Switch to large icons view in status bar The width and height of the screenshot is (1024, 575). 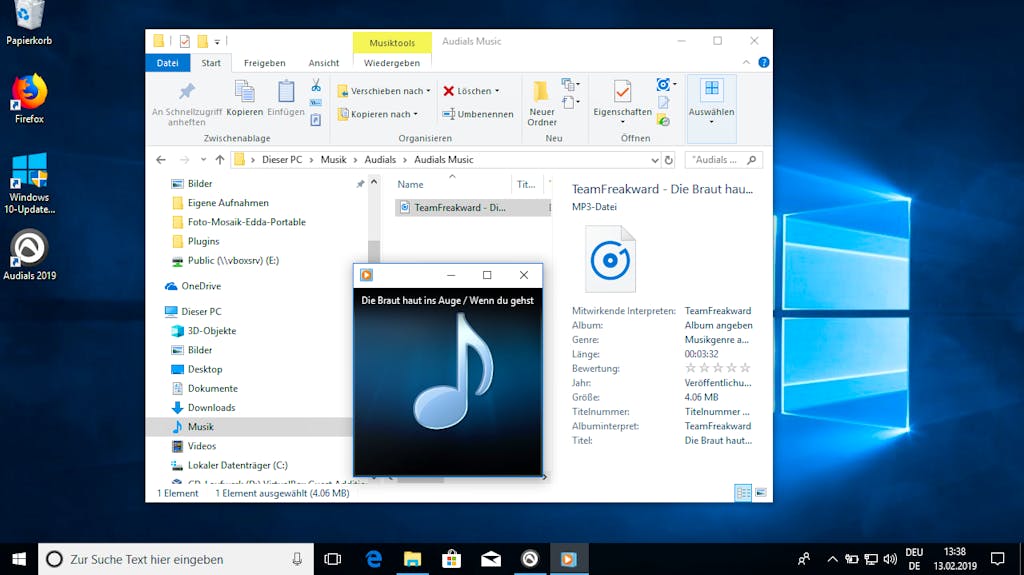click(760, 493)
